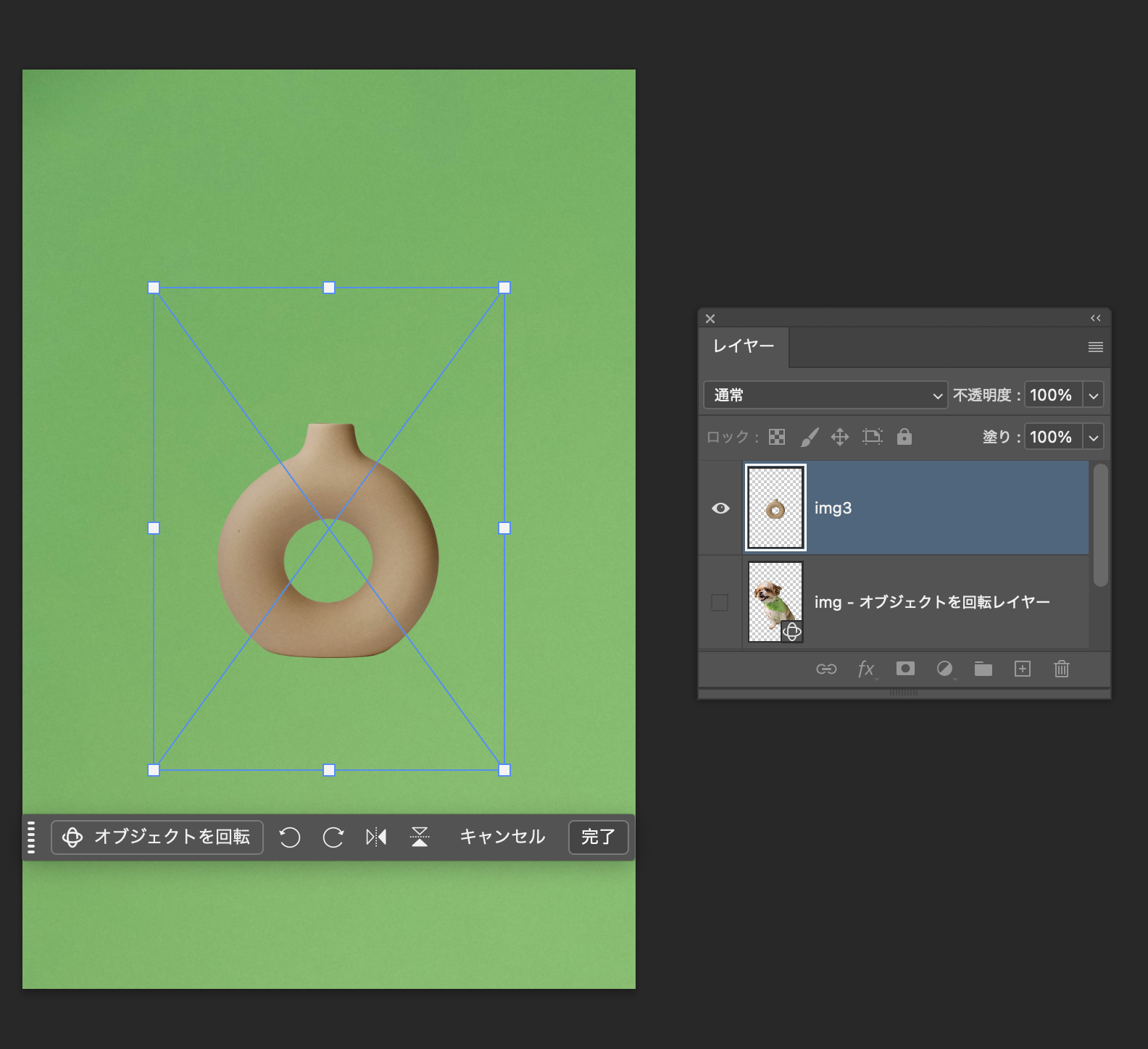Toggle lock transparent pixels
Image resolution: width=1148 pixels, height=1049 pixels.
pyautogui.click(x=777, y=437)
